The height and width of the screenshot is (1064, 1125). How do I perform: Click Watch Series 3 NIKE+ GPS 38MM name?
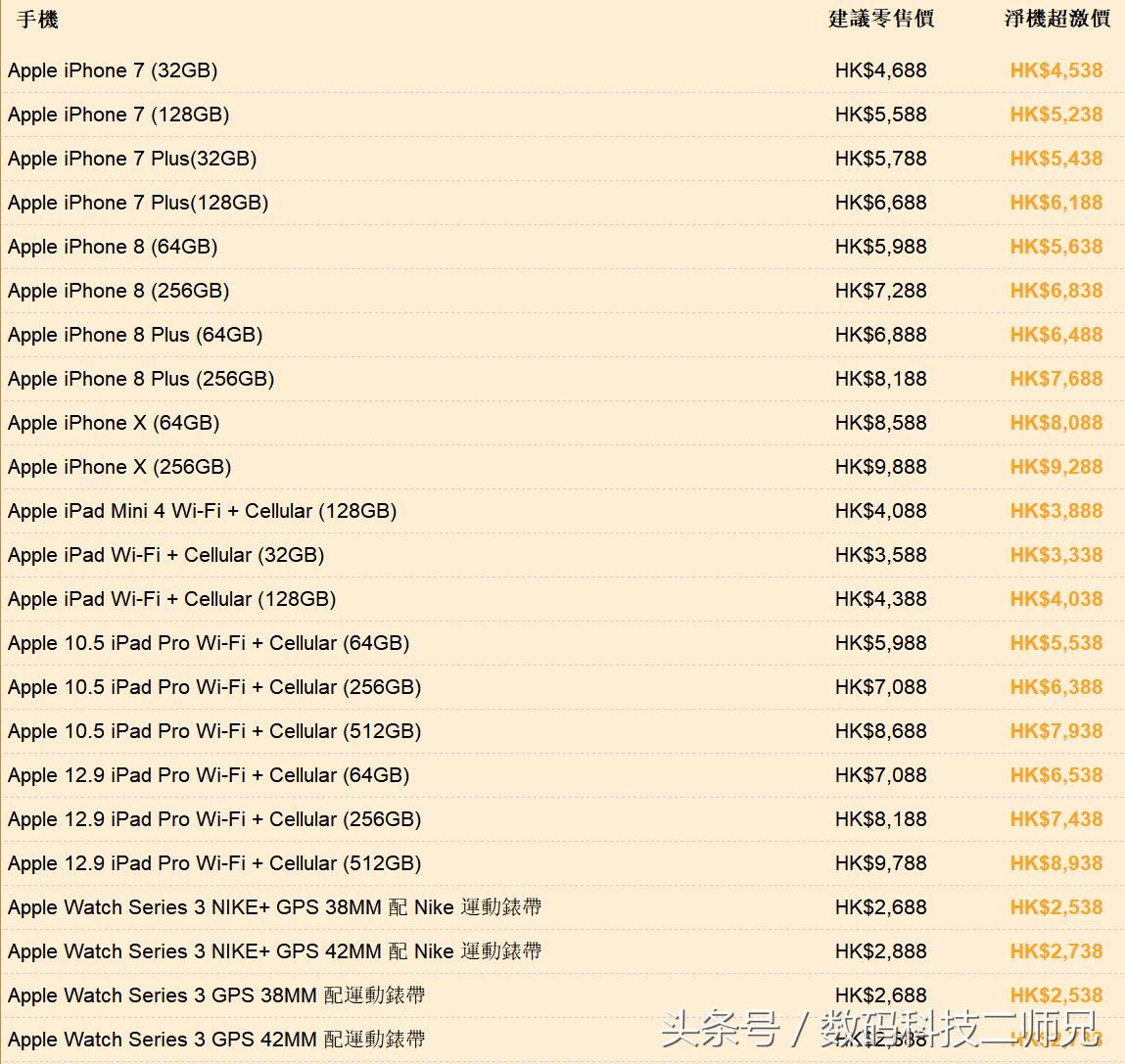point(275,907)
